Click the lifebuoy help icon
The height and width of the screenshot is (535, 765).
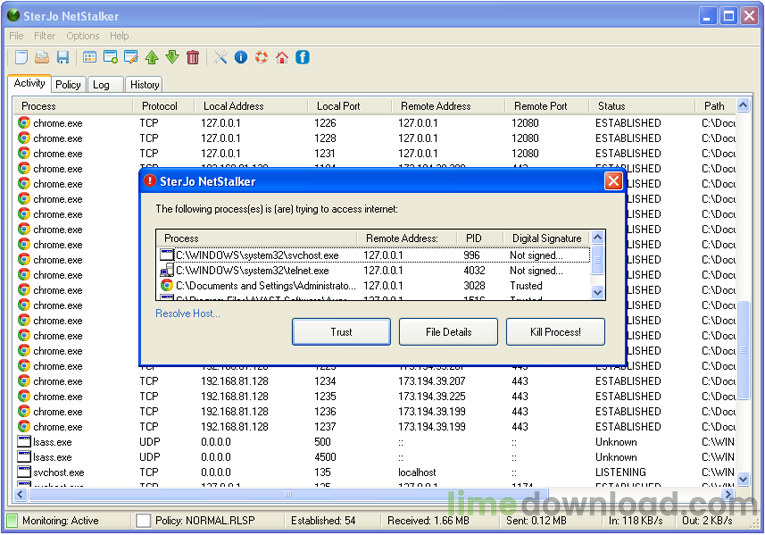click(x=261, y=57)
